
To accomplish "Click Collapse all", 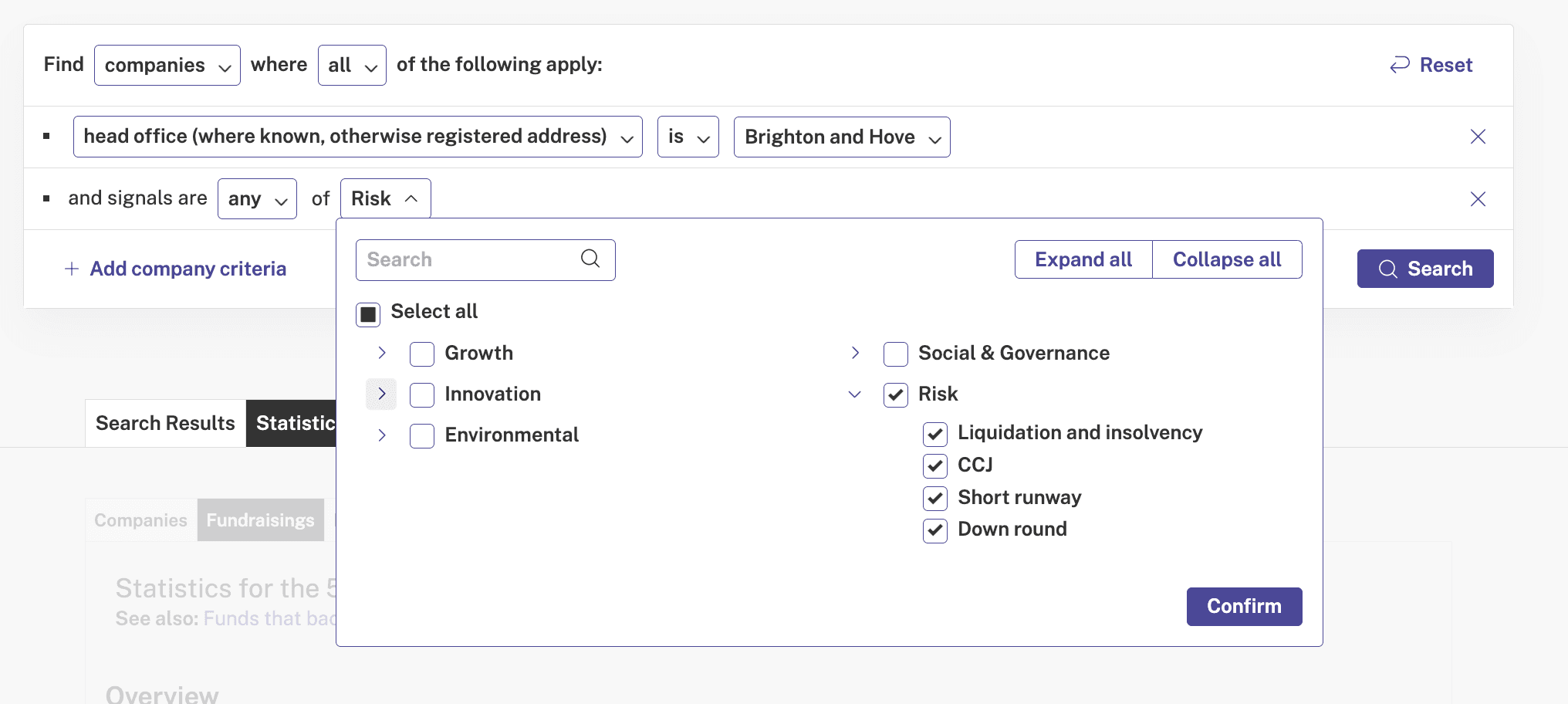I will [1227, 259].
